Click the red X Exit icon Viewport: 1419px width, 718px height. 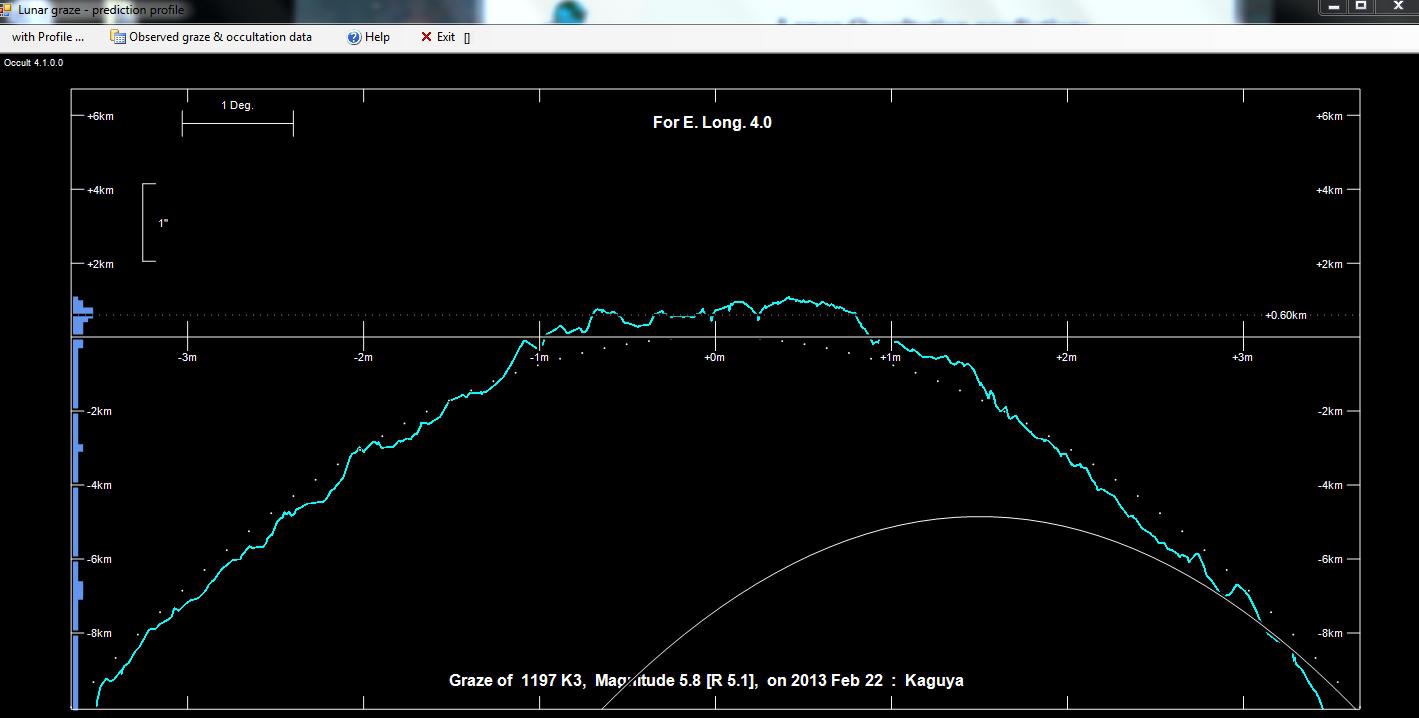(426, 37)
